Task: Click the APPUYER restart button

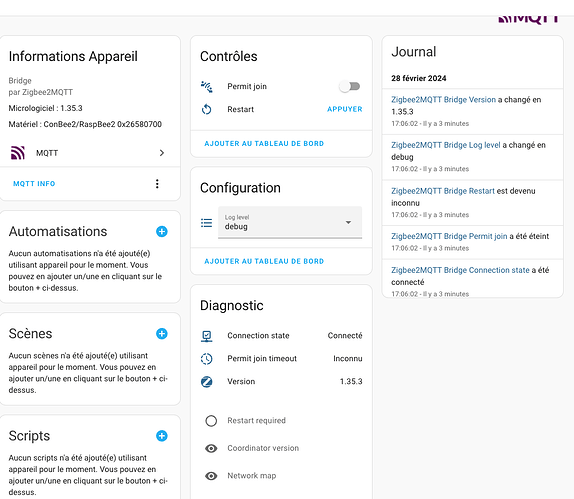Action: click(x=344, y=109)
